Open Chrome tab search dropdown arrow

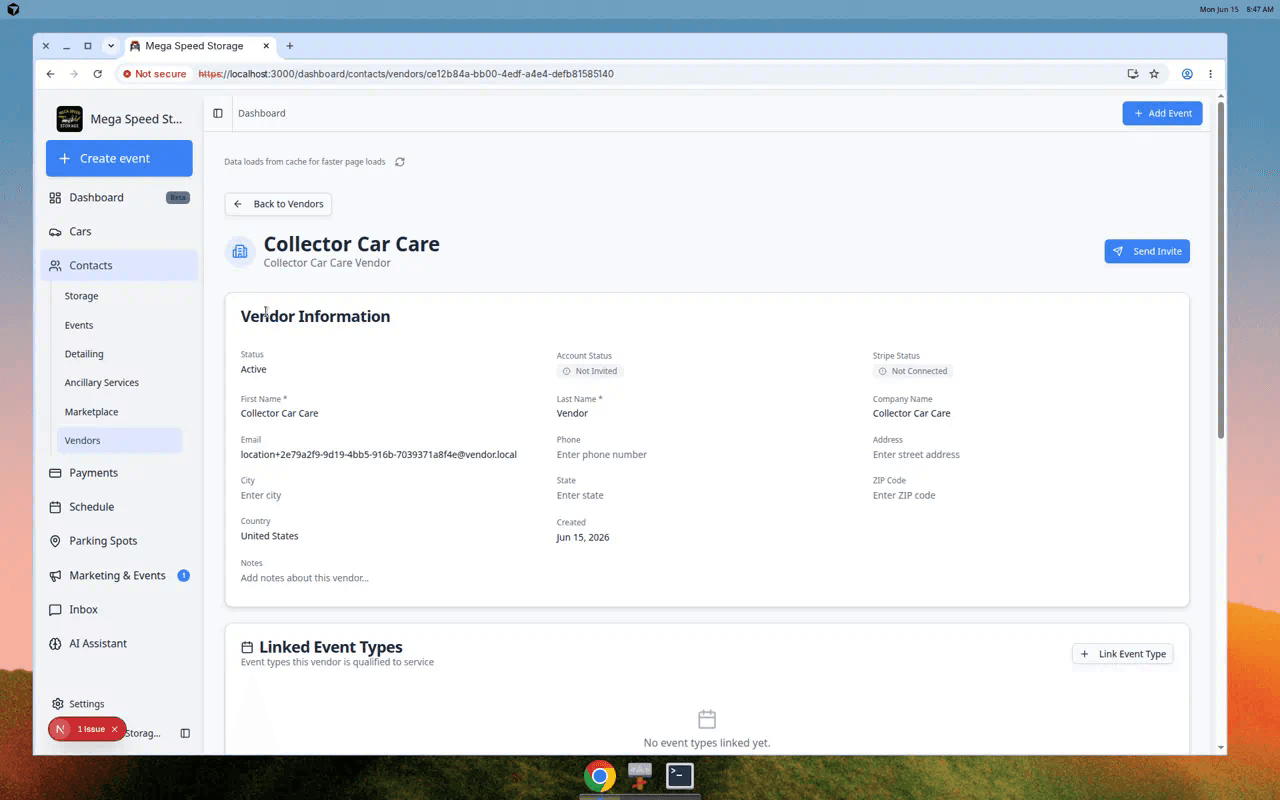click(x=110, y=46)
